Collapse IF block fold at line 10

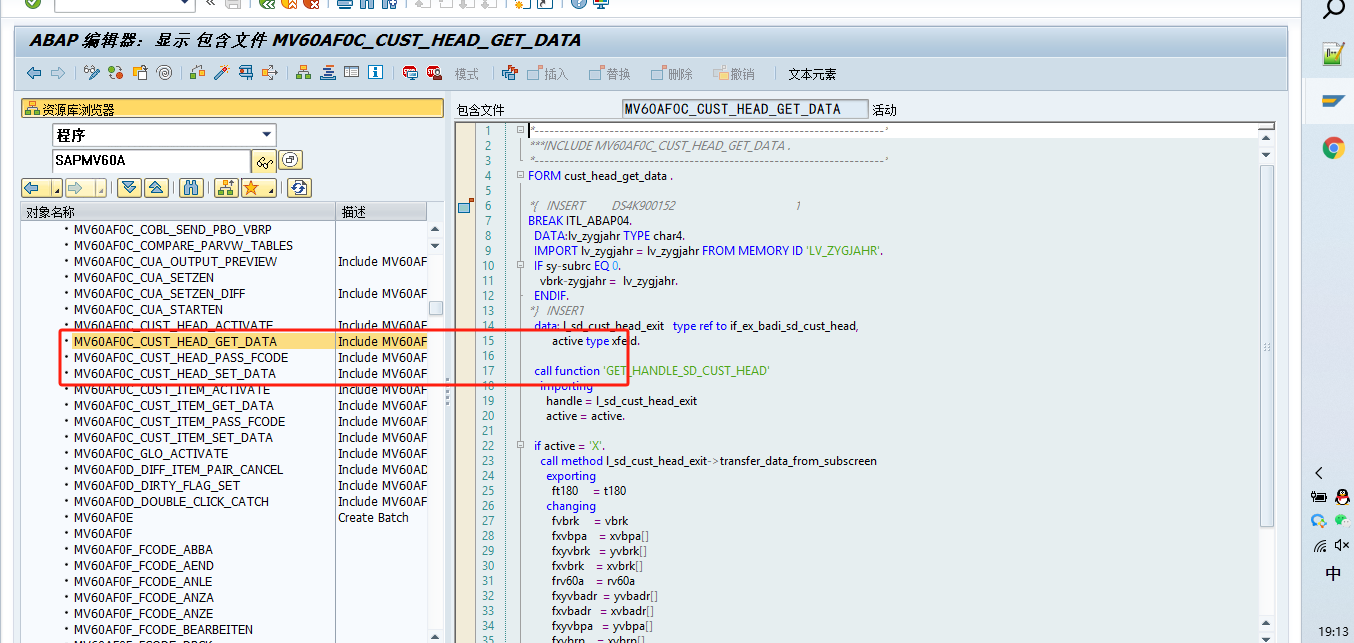pos(521,266)
